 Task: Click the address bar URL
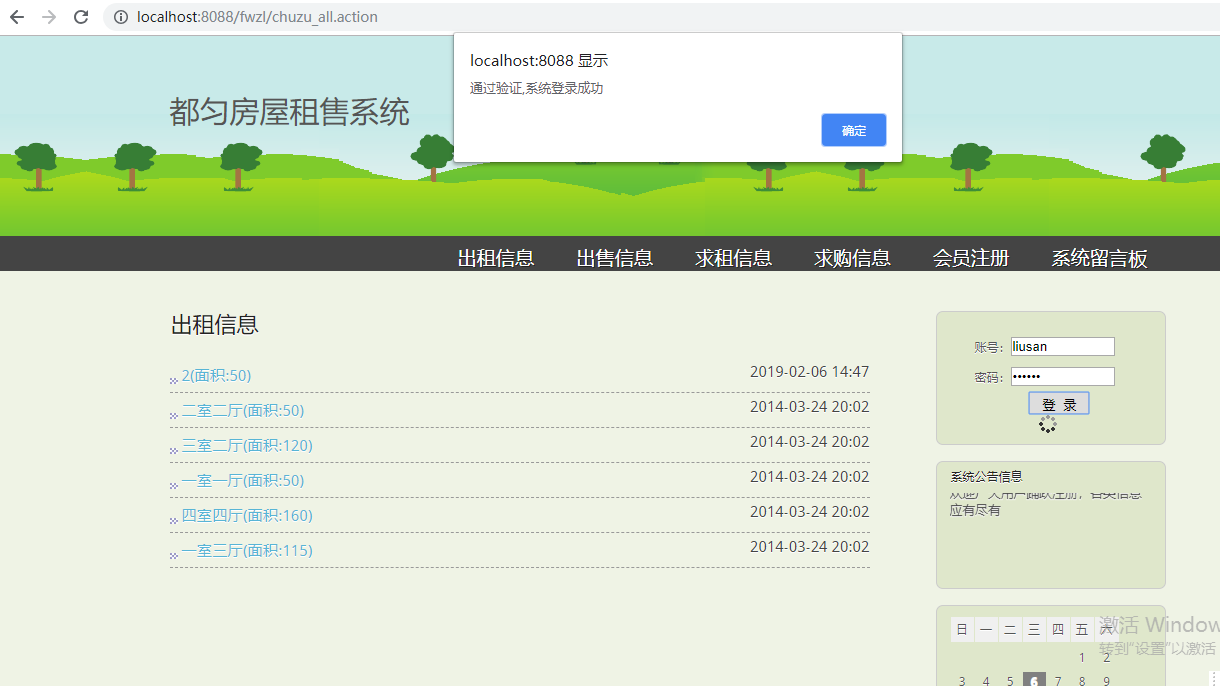click(x=257, y=17)
